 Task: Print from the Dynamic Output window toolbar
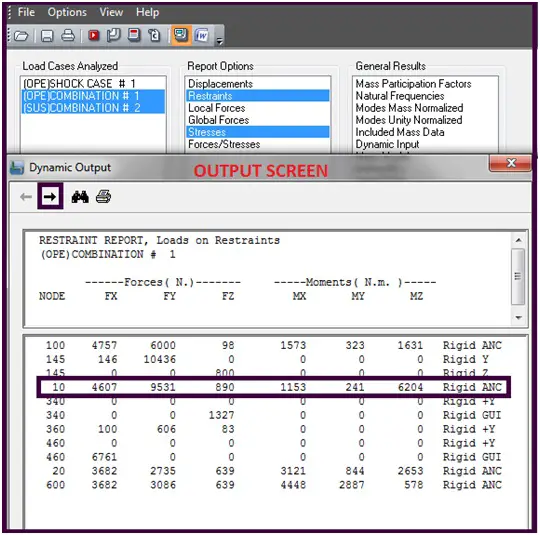[103, 197]
